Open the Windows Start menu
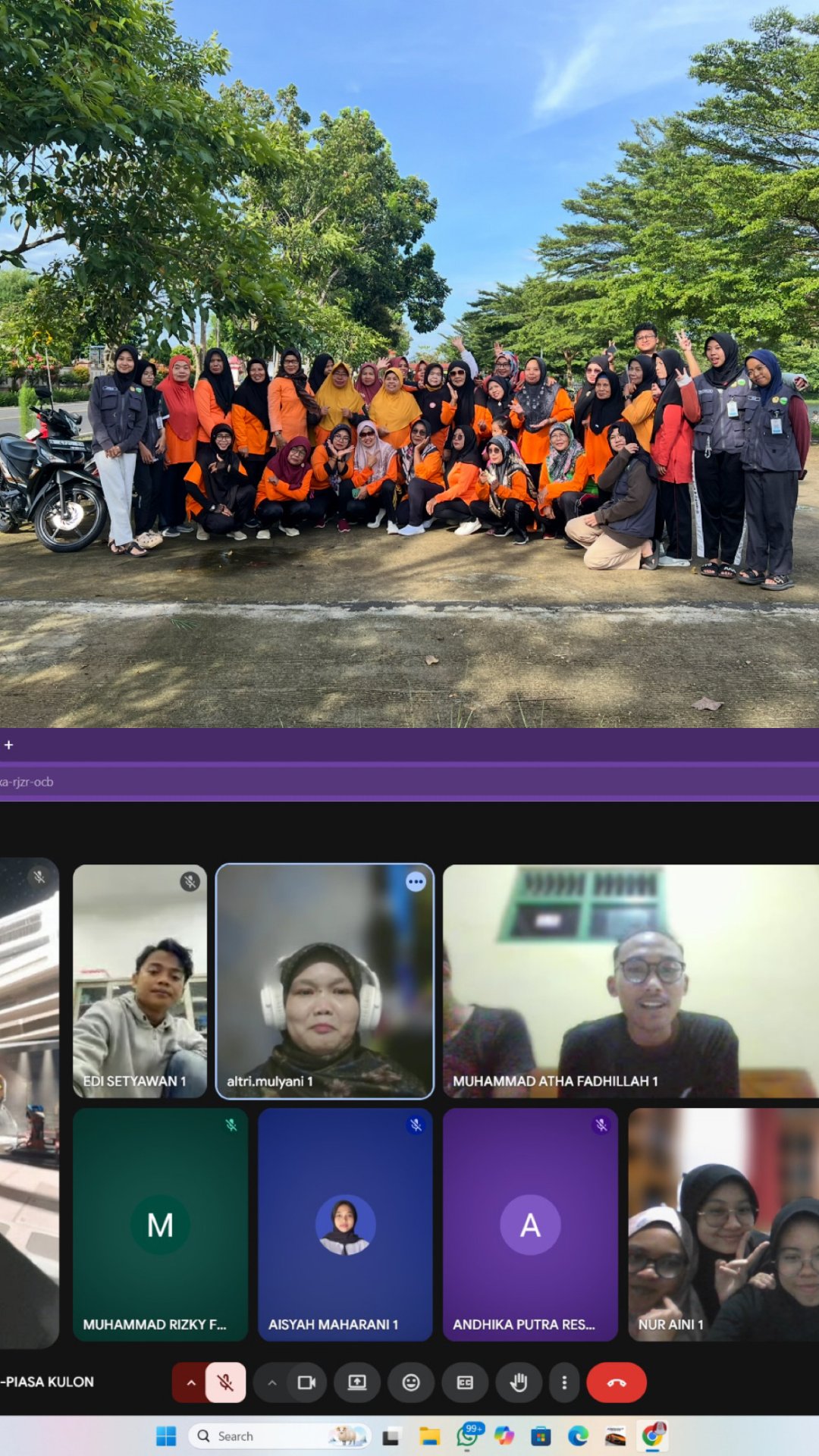 click(x=166, y=1436)
